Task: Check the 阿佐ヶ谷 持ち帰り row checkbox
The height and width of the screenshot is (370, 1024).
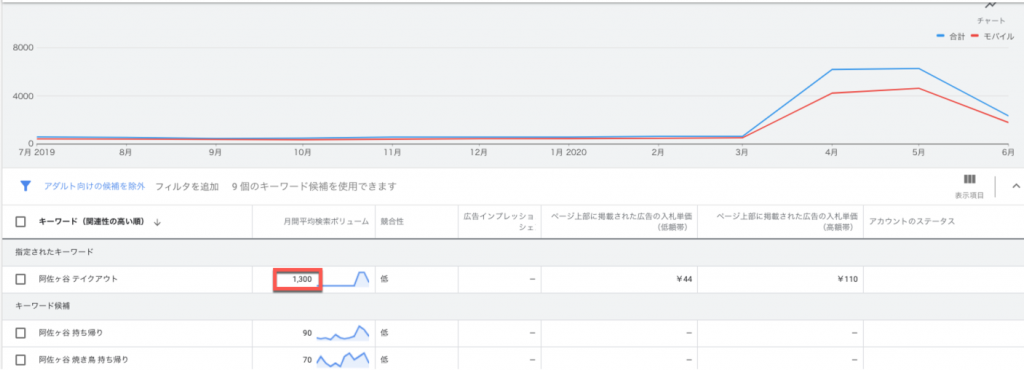Action: [21, 333]
